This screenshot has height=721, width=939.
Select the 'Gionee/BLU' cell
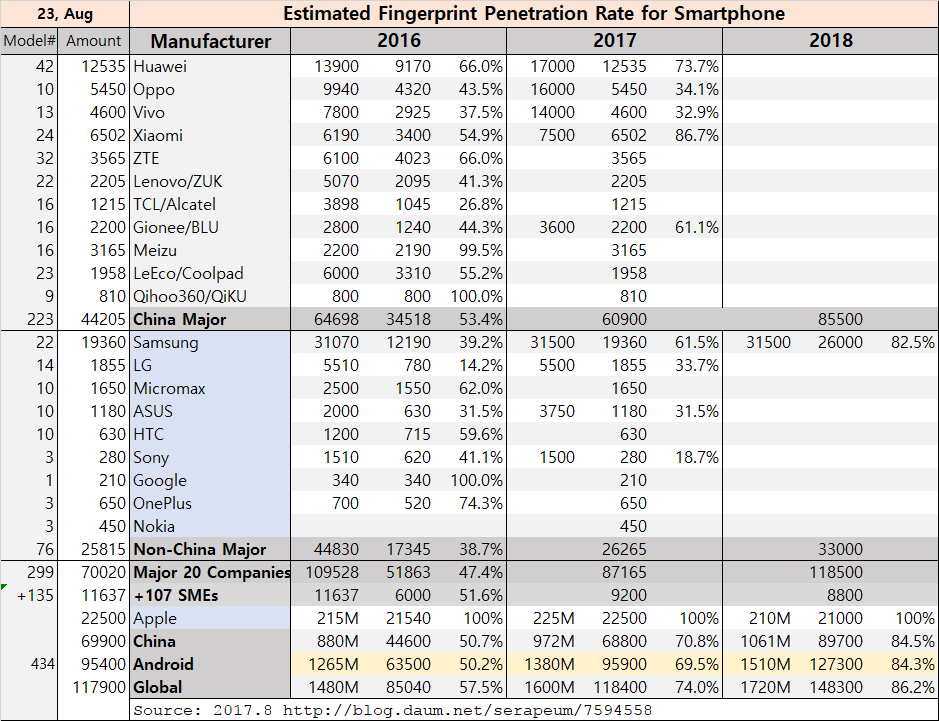tap(210, 228)
